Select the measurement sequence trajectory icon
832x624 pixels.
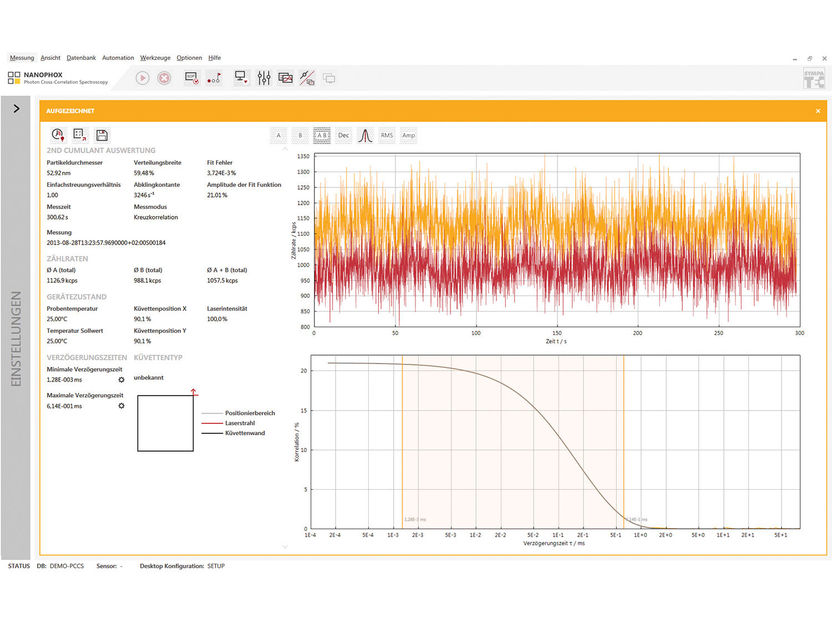(214, 77)
